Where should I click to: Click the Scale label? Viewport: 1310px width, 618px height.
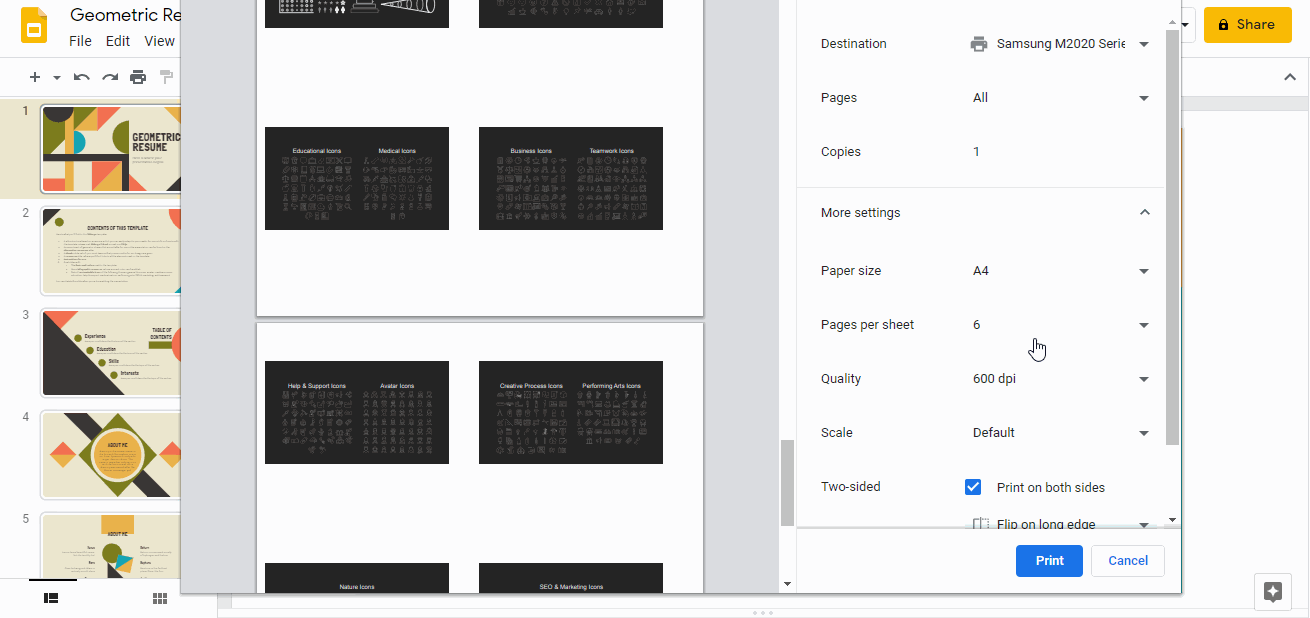(x=837, y=433)
